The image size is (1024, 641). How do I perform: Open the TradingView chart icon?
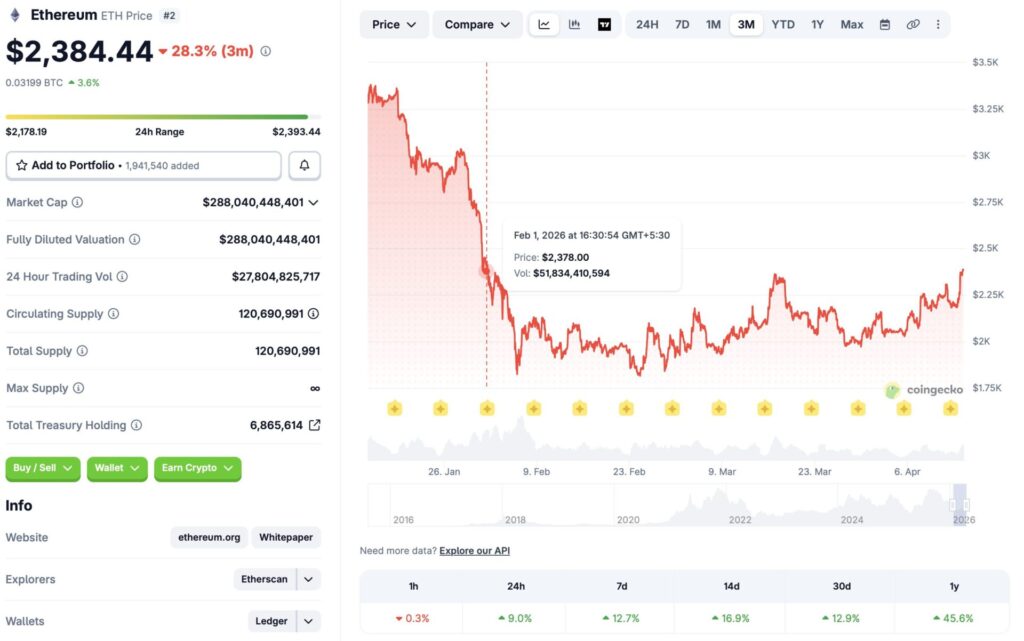click(x=605, y=24)
